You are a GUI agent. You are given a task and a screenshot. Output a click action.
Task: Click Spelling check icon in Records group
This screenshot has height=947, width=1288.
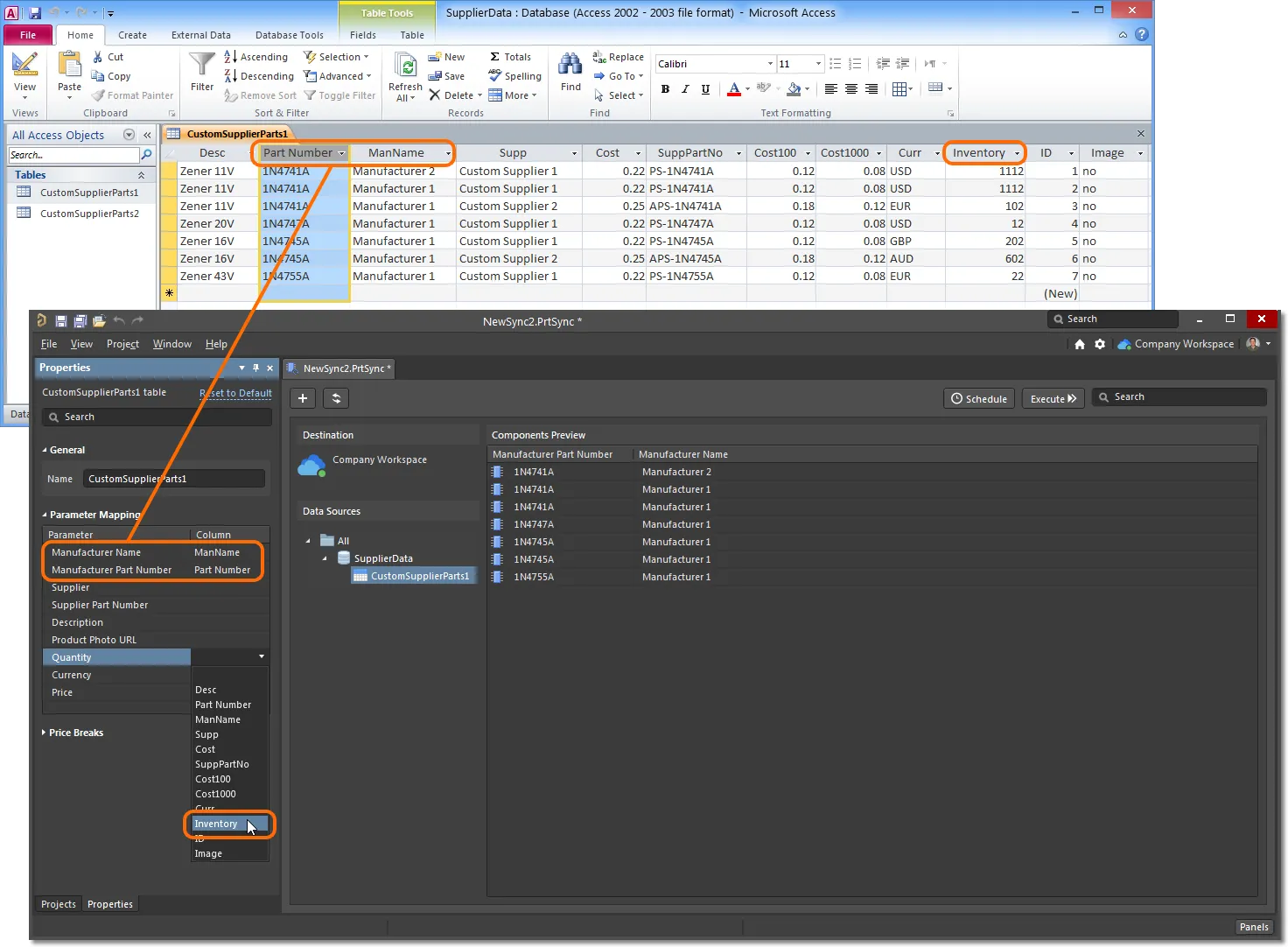point(495,75)
